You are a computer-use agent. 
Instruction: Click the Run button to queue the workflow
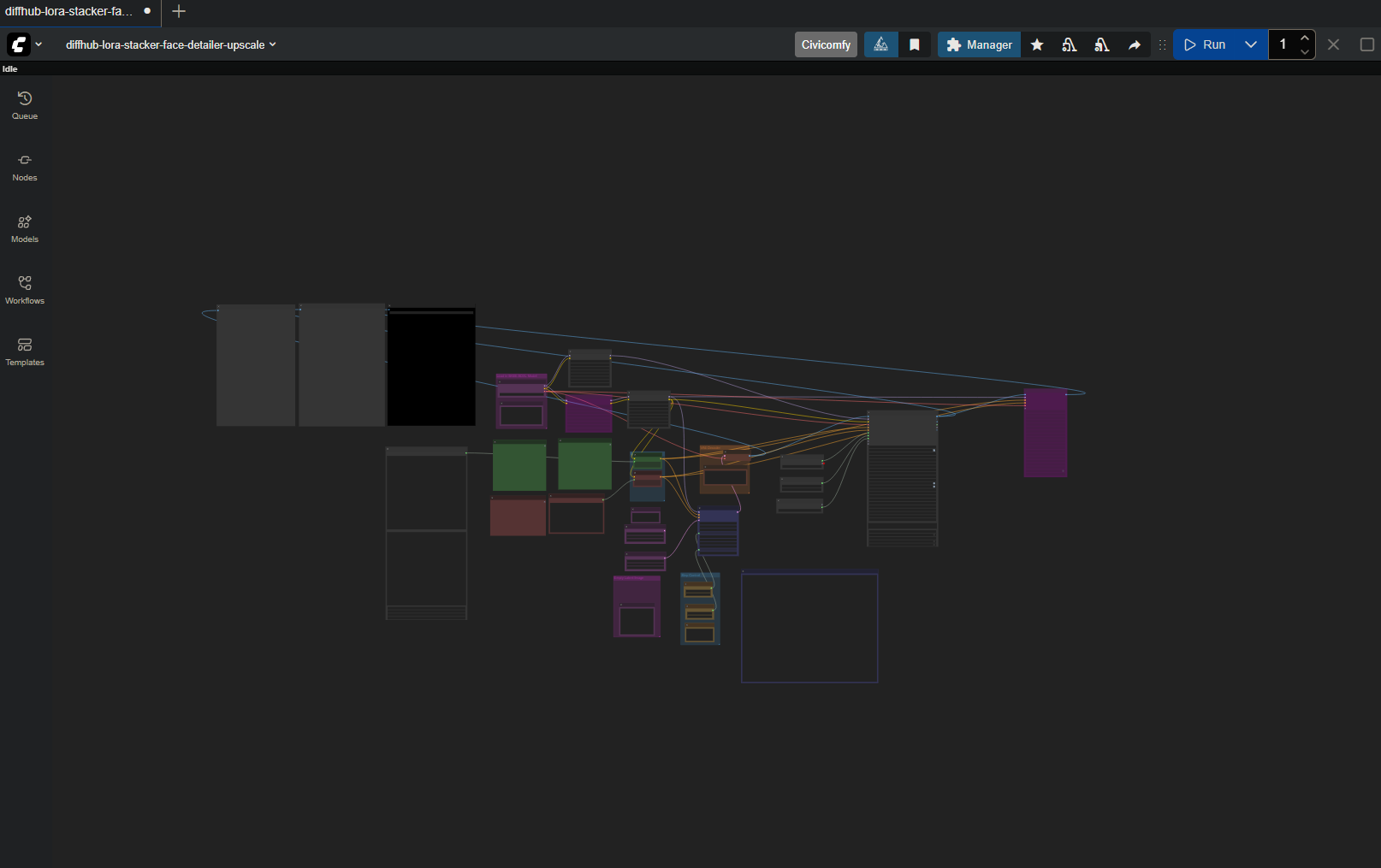[1207, 44]
